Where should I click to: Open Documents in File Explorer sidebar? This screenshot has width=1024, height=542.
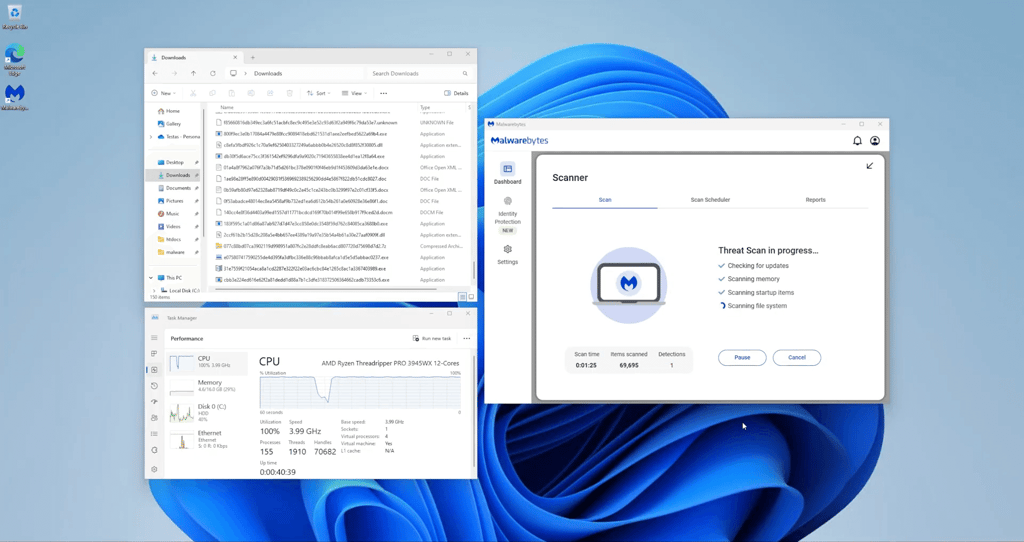click(174, 188)
